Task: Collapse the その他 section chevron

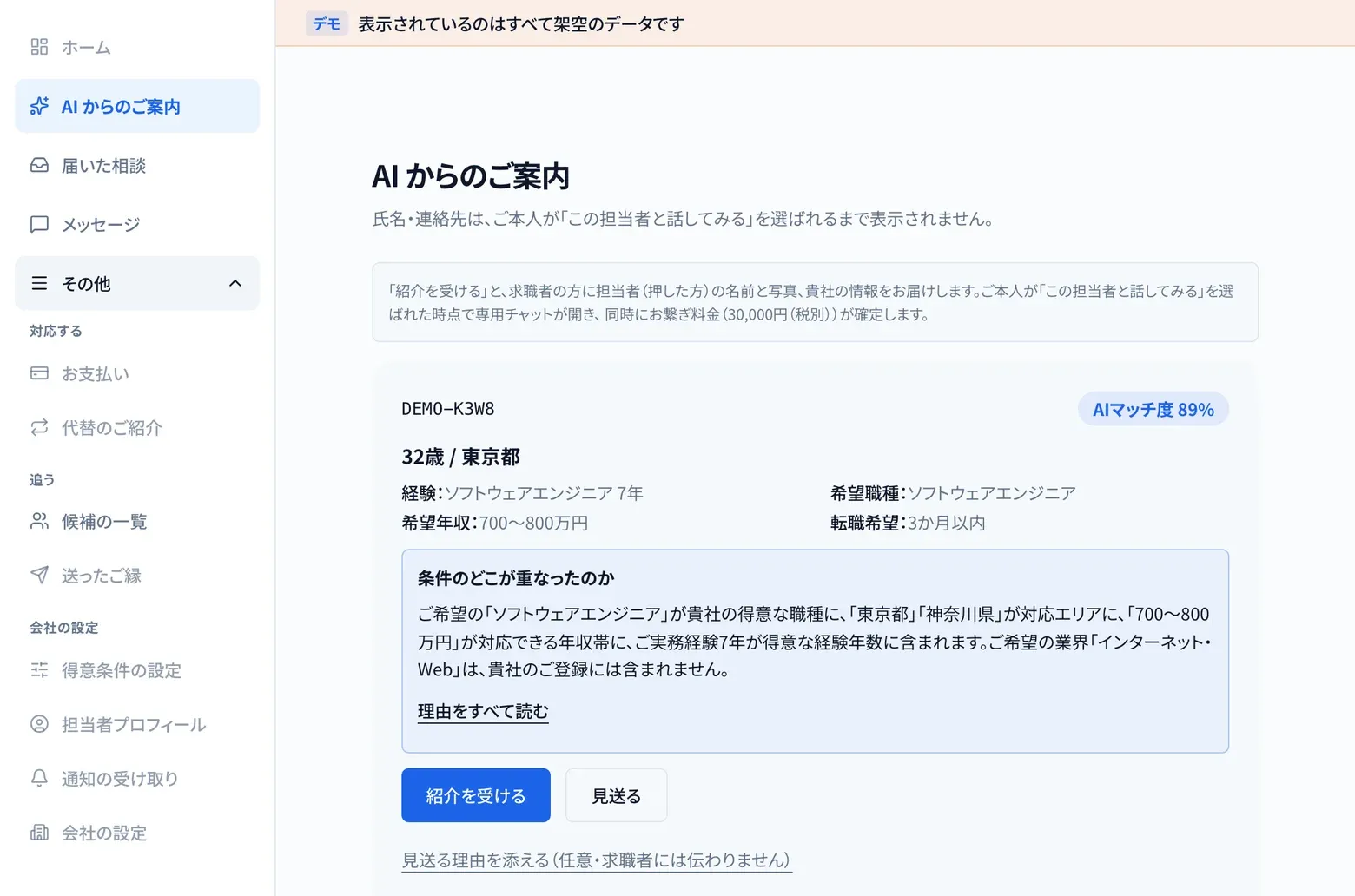Action: click(235, 283)
